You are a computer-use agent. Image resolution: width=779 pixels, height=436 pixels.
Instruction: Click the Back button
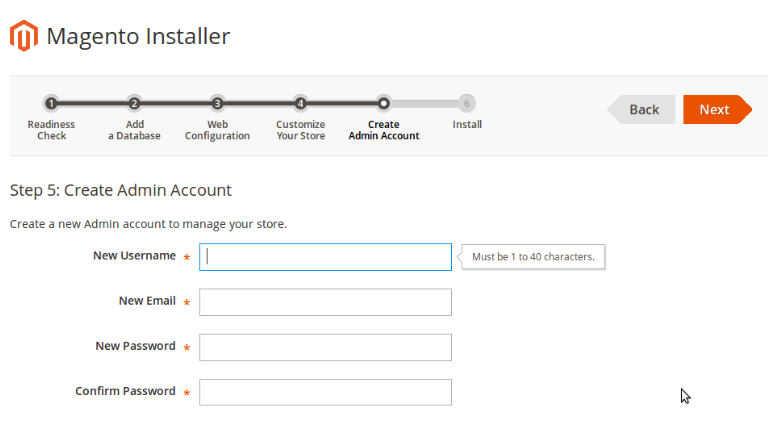(x=641, y=109)
